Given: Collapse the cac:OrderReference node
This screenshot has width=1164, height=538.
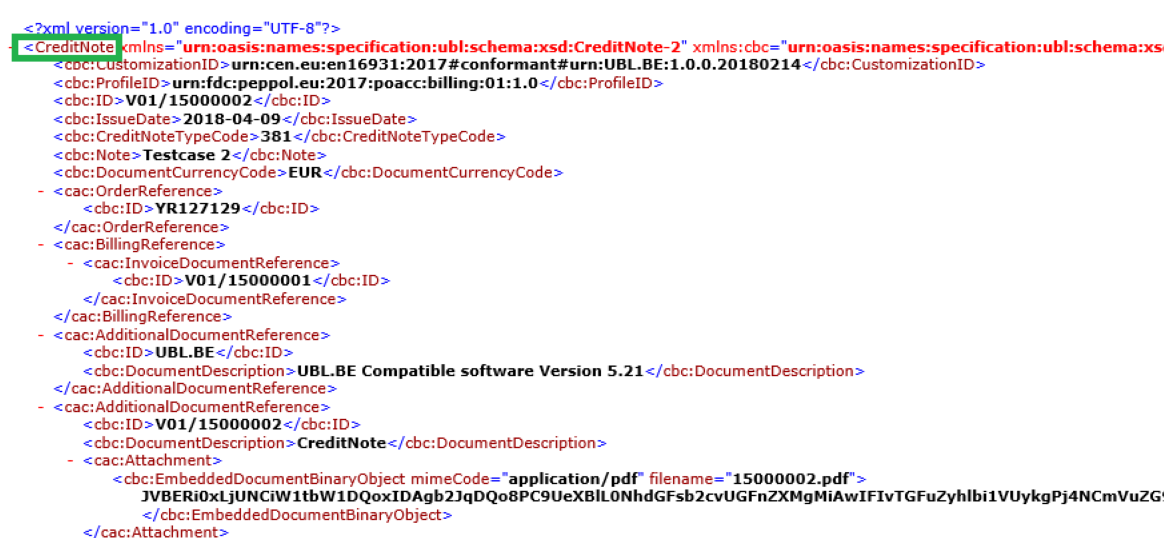Looking at the screenshot, I should [x=41, y=191].
